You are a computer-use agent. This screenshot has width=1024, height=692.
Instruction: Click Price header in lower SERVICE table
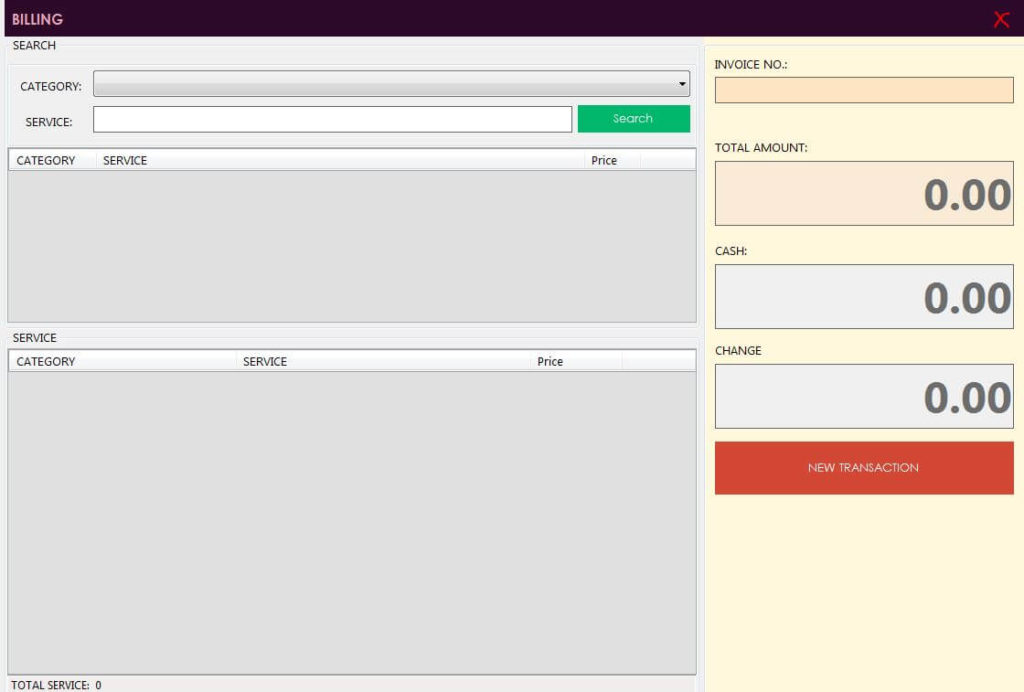click(x=576, y=361)
